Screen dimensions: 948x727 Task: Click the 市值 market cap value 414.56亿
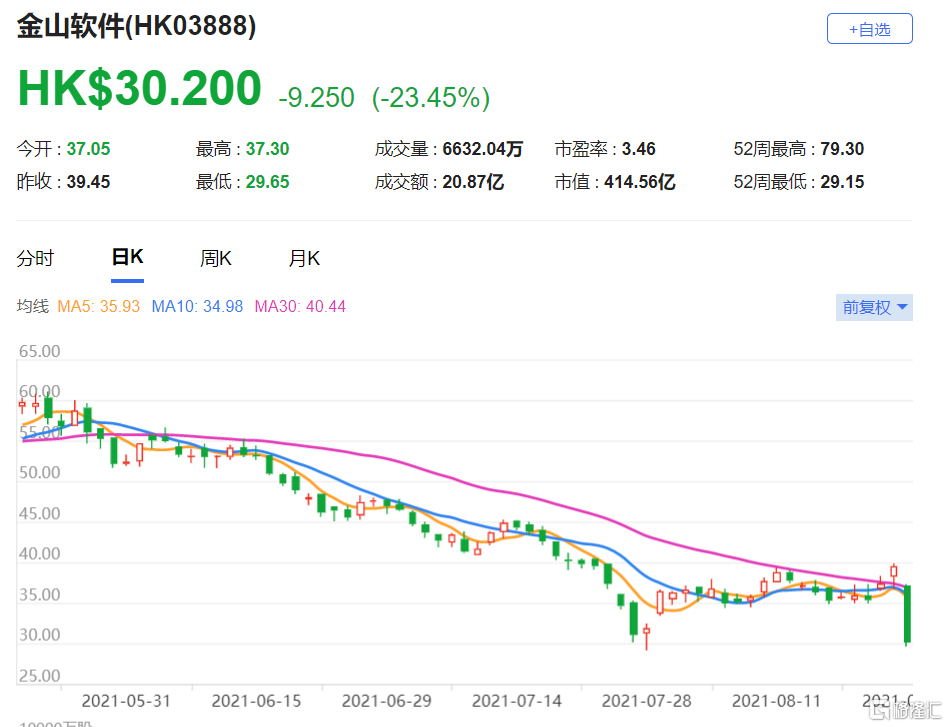click(640, 182)
